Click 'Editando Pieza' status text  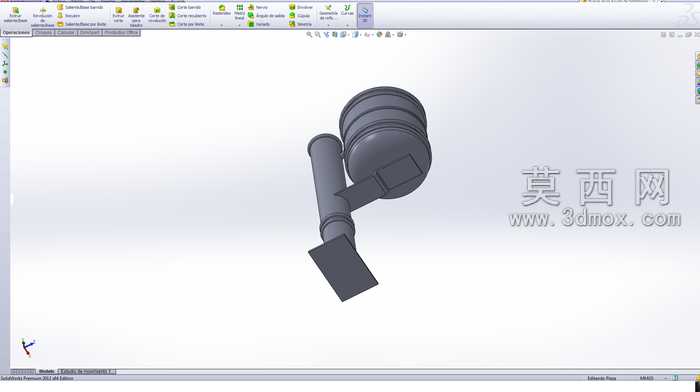tap(602, 378)
